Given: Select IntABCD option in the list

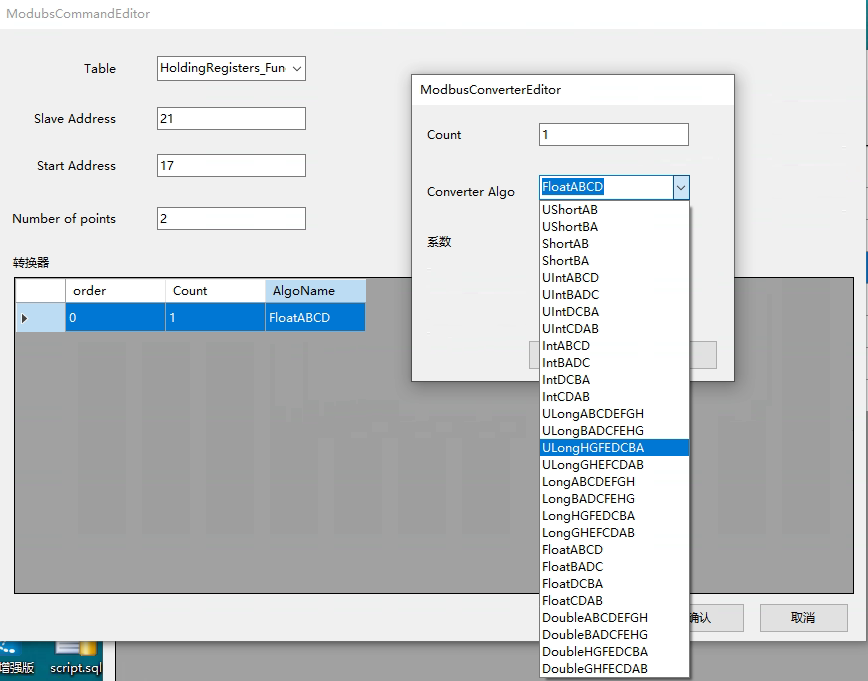Looking at the screenshot, I should pyautogui.click(x=566, y=346).
